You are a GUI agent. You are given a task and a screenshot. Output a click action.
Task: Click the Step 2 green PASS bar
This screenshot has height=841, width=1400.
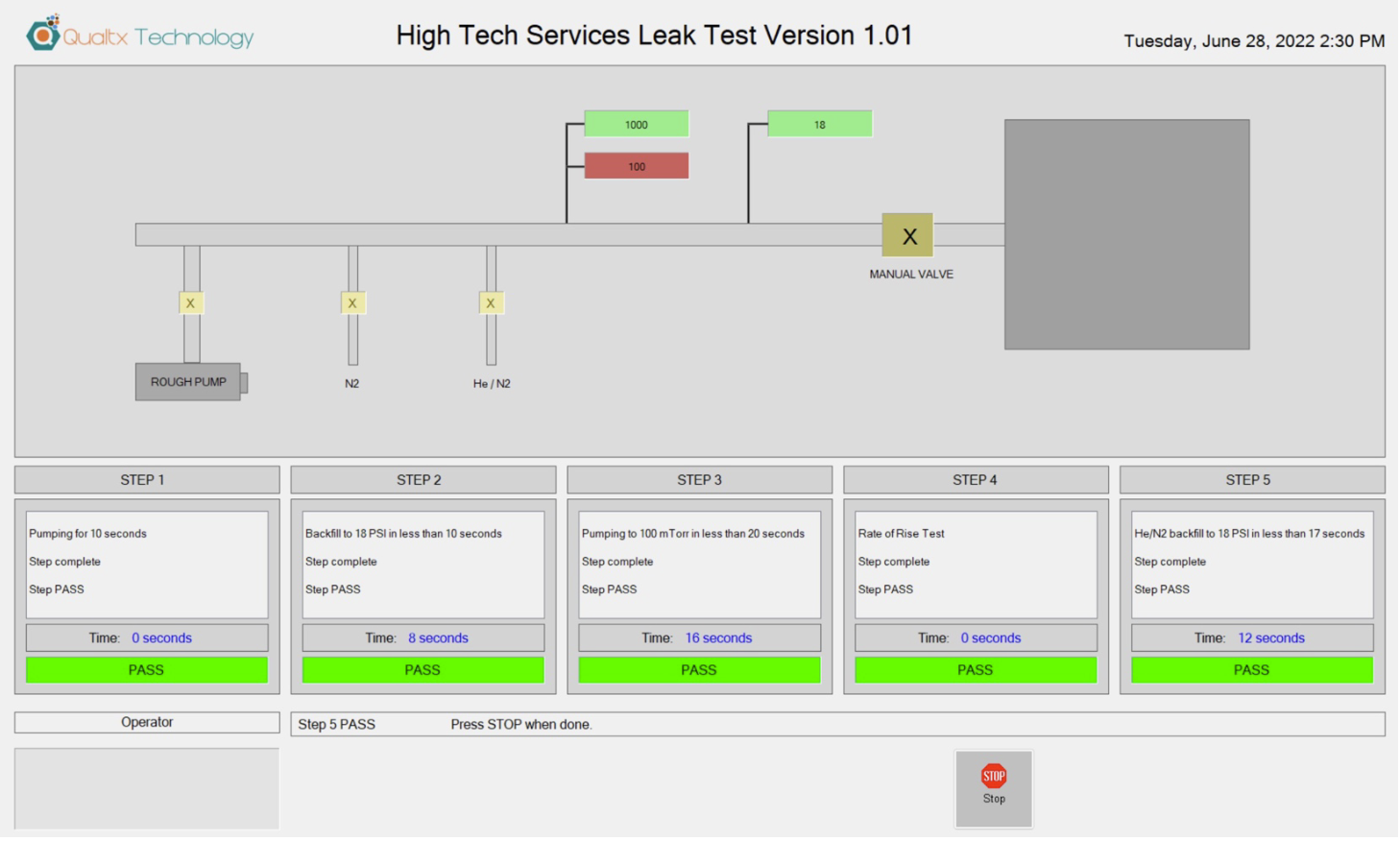pos(423,670)
